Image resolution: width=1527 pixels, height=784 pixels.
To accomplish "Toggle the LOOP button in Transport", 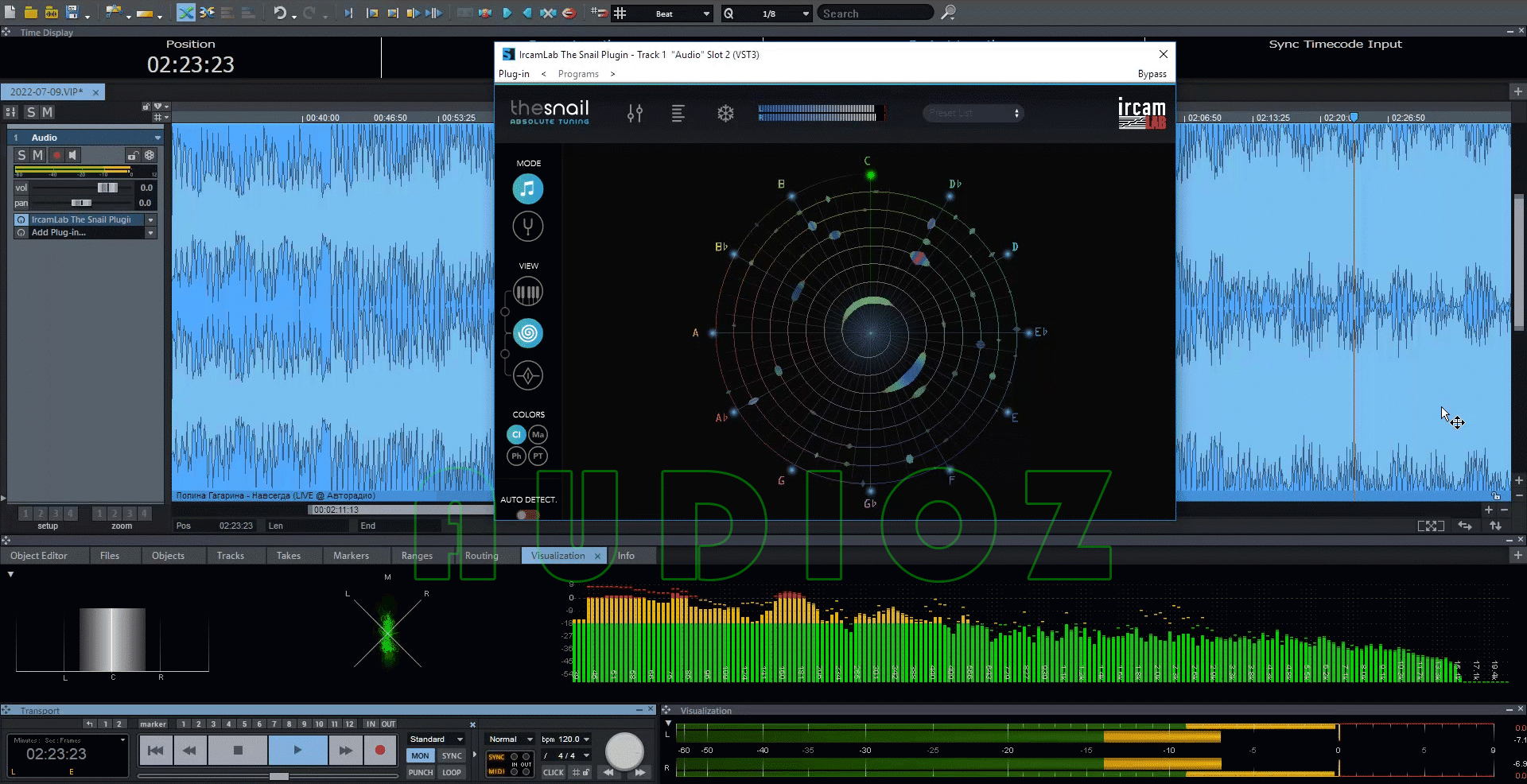I will coord(452,772).
